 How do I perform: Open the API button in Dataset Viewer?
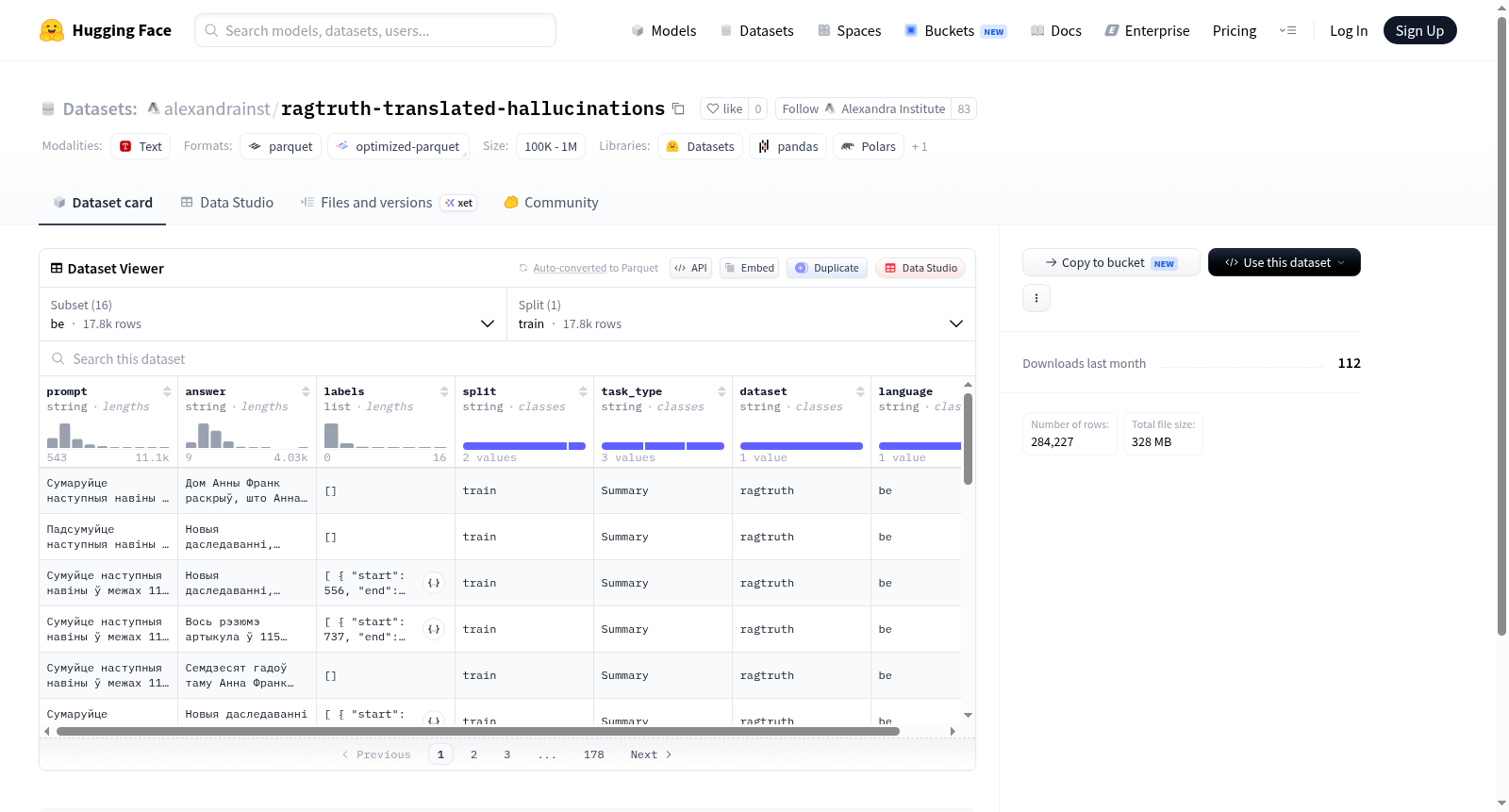(690, 268)
